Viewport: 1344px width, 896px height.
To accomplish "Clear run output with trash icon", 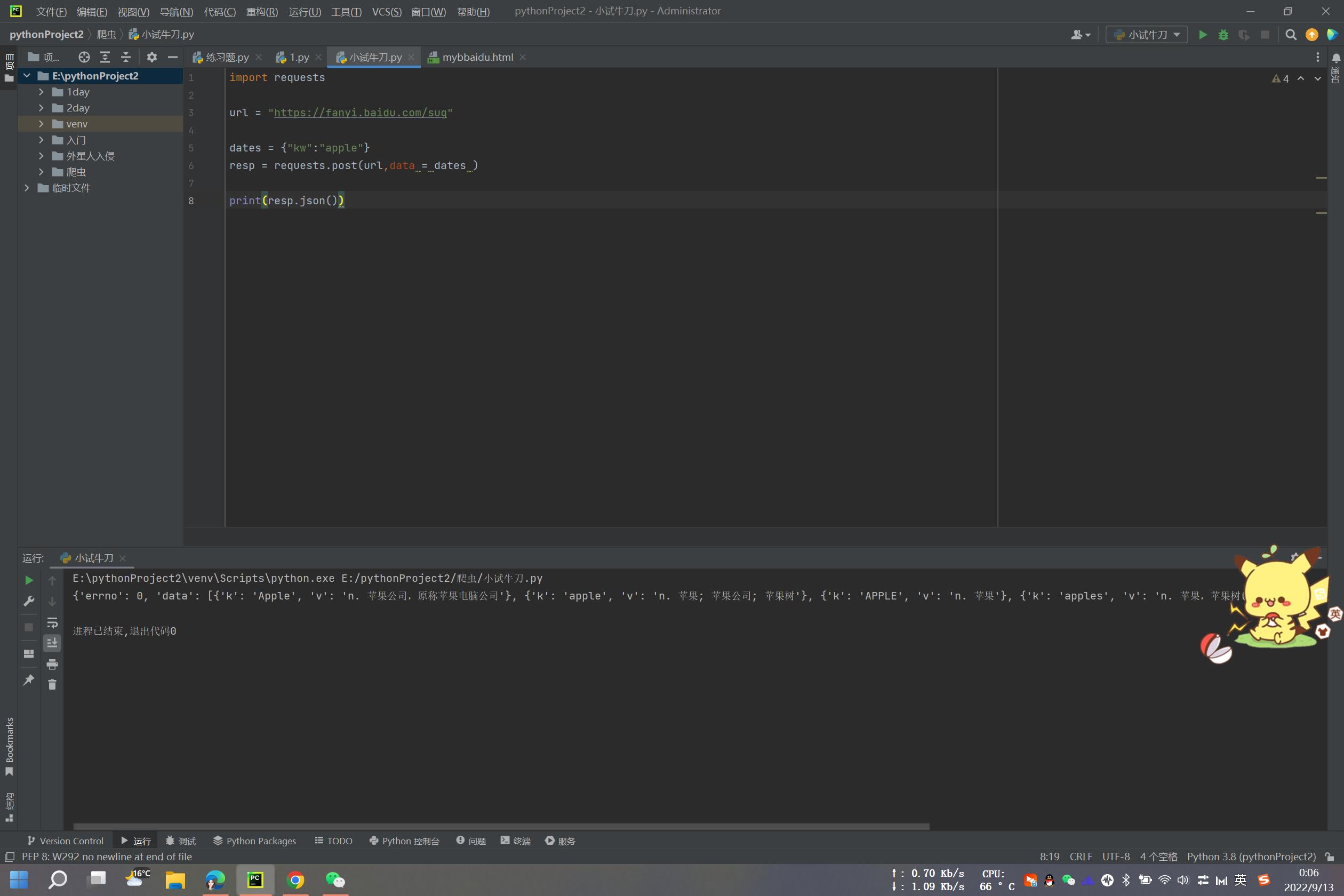I will coord(52,685).
